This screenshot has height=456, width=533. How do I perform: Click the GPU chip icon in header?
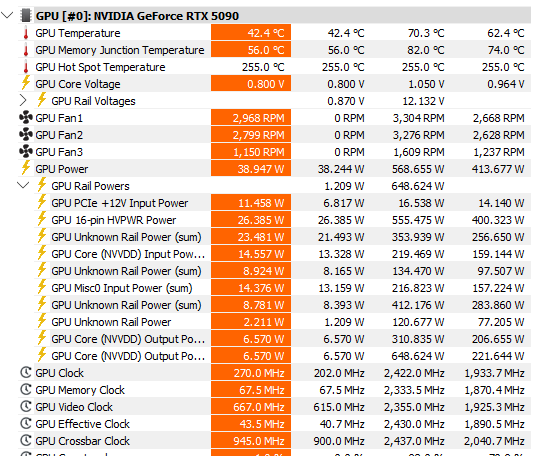click(25, 16)
